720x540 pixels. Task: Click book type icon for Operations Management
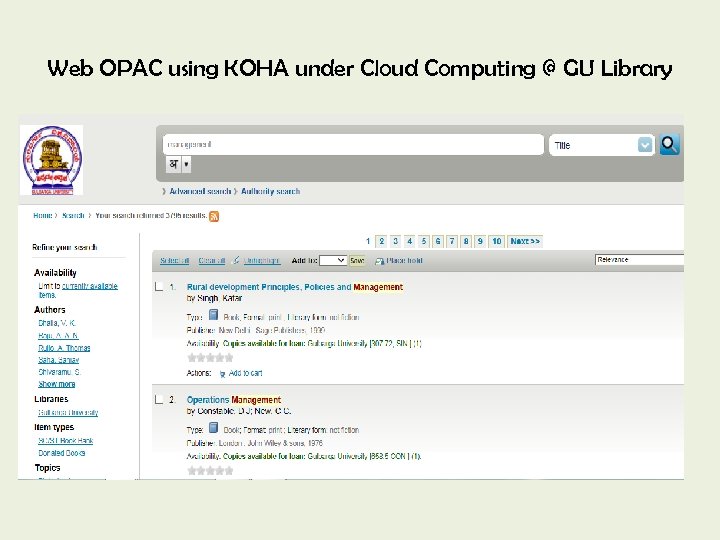point(214,428)
